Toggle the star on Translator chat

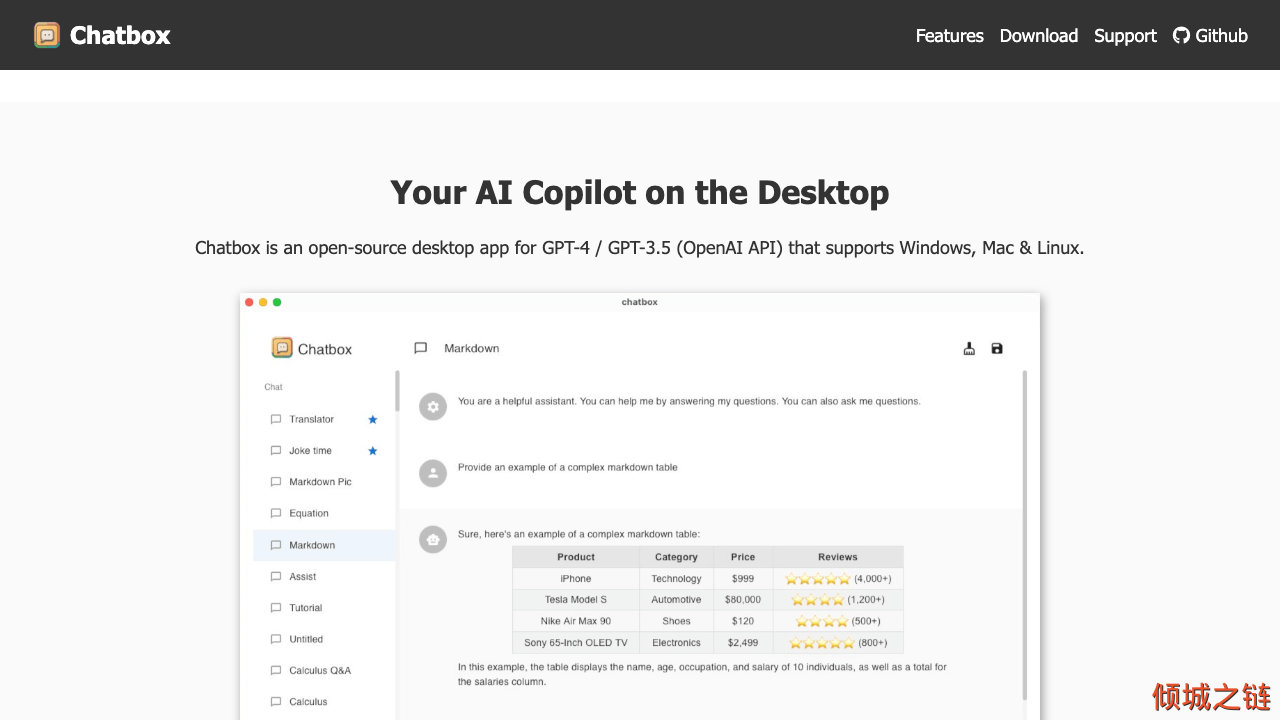[x=373, y=419]
